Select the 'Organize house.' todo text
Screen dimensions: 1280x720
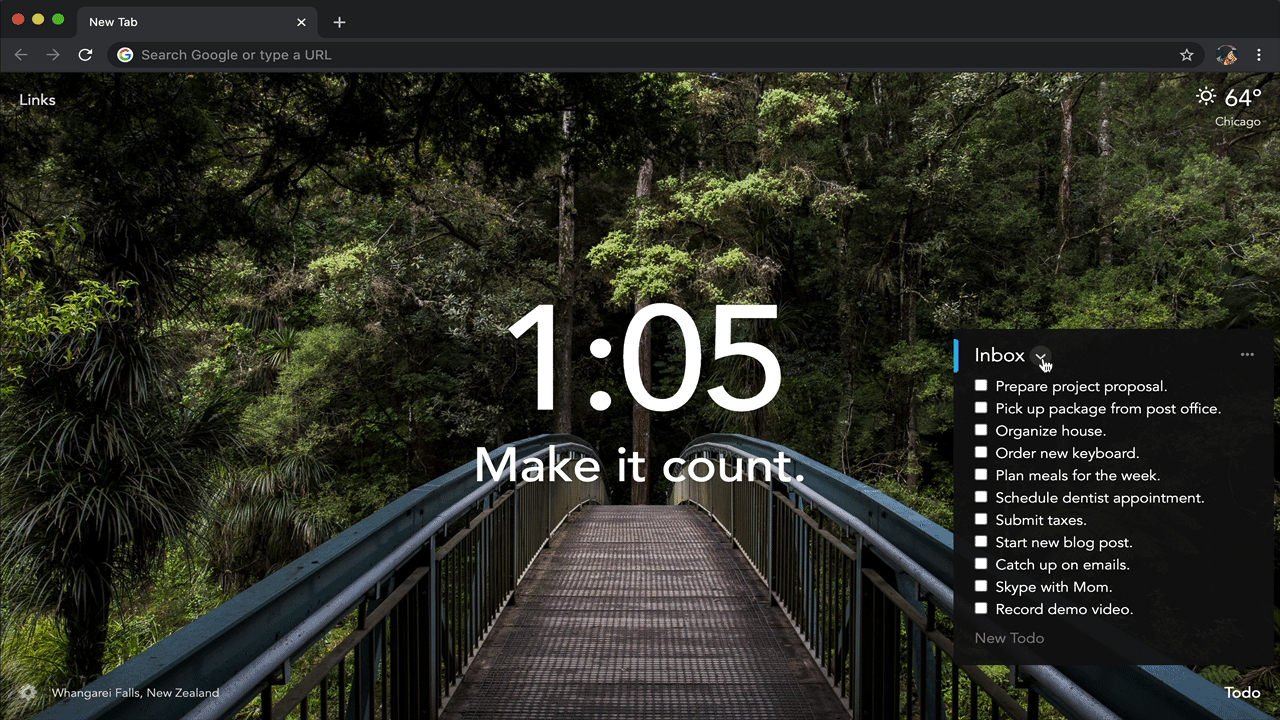[x=1051, y=431]
